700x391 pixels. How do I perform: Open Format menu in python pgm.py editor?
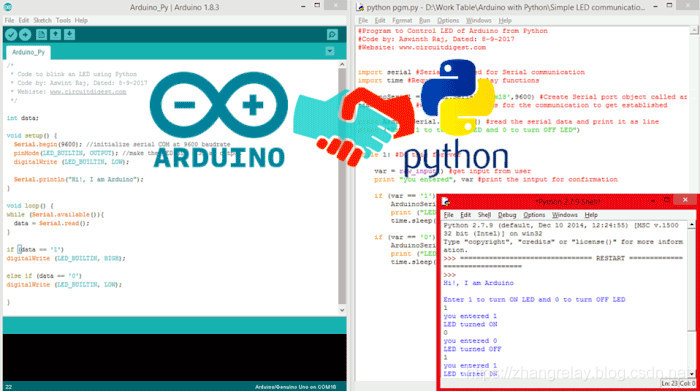pyautogui.click(x=402, y=21)
